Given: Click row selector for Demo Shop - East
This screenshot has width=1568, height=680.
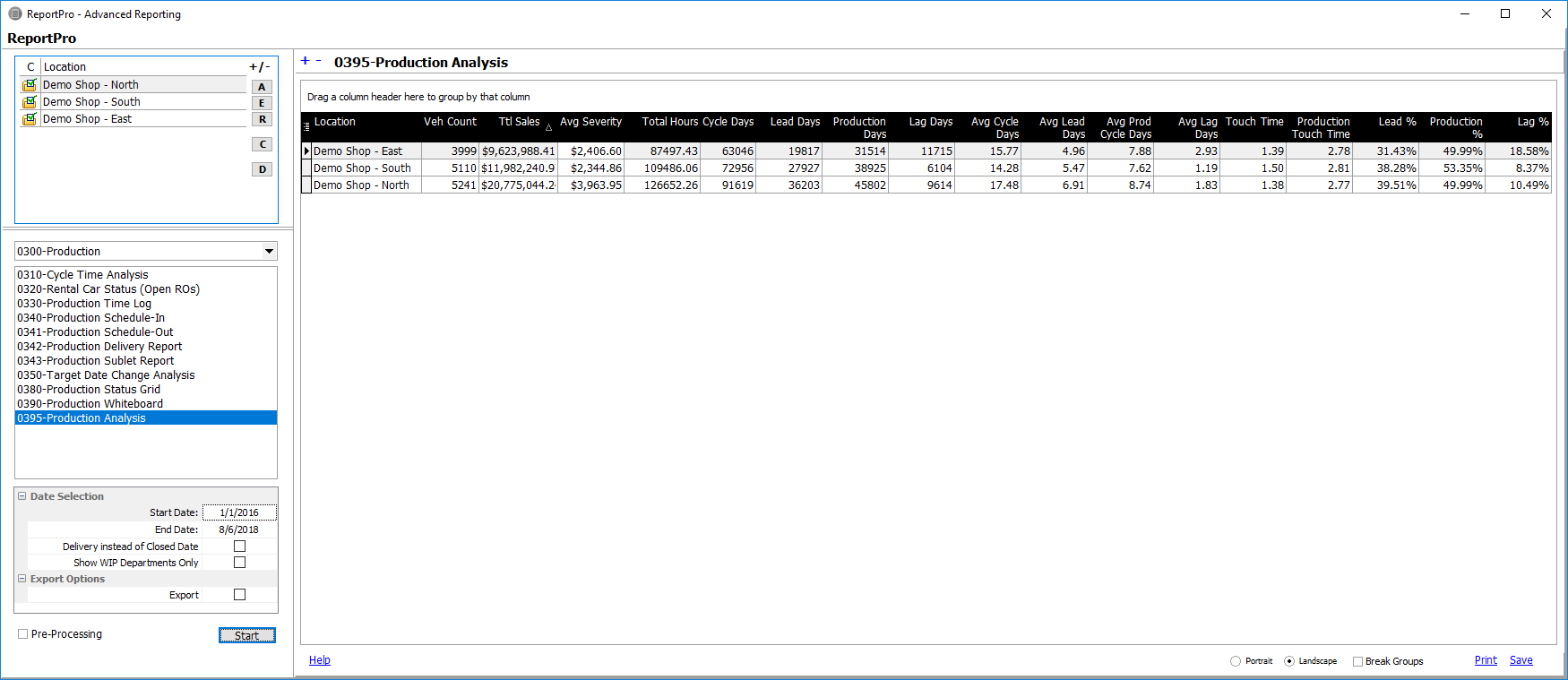Looking at the screenshot, I should tap(306, 151).
